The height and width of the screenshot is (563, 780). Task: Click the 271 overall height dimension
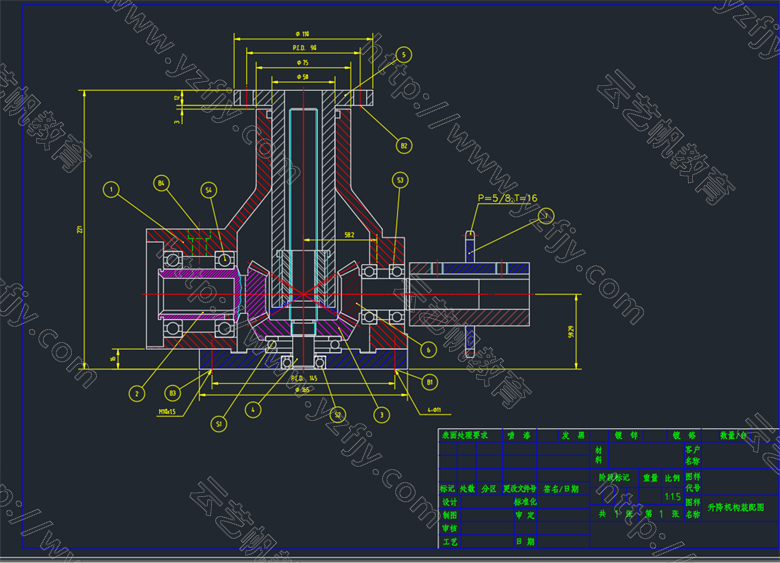[80, 230]
